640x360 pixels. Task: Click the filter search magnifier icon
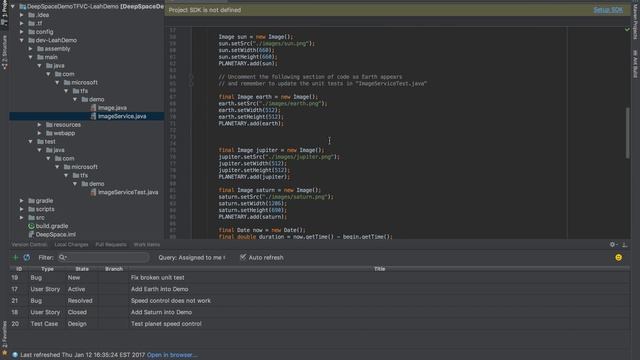(x=62, y=258)
